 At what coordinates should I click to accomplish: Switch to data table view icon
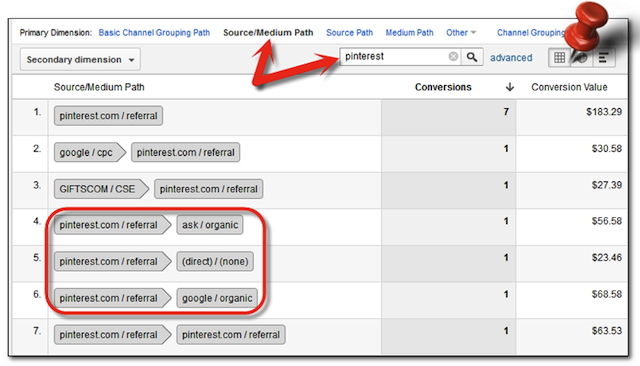click(x=559, y=58)
